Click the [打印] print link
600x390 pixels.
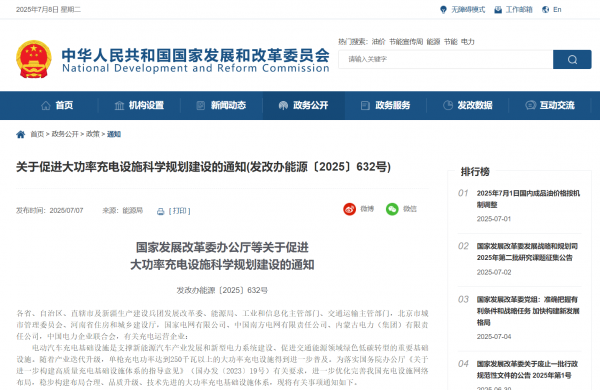179,211
